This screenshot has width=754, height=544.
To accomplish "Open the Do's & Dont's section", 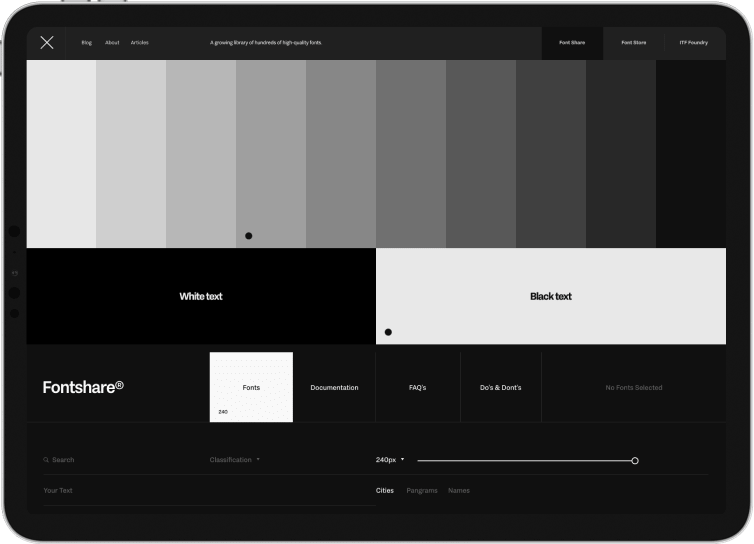I will (x=500, y=387).
